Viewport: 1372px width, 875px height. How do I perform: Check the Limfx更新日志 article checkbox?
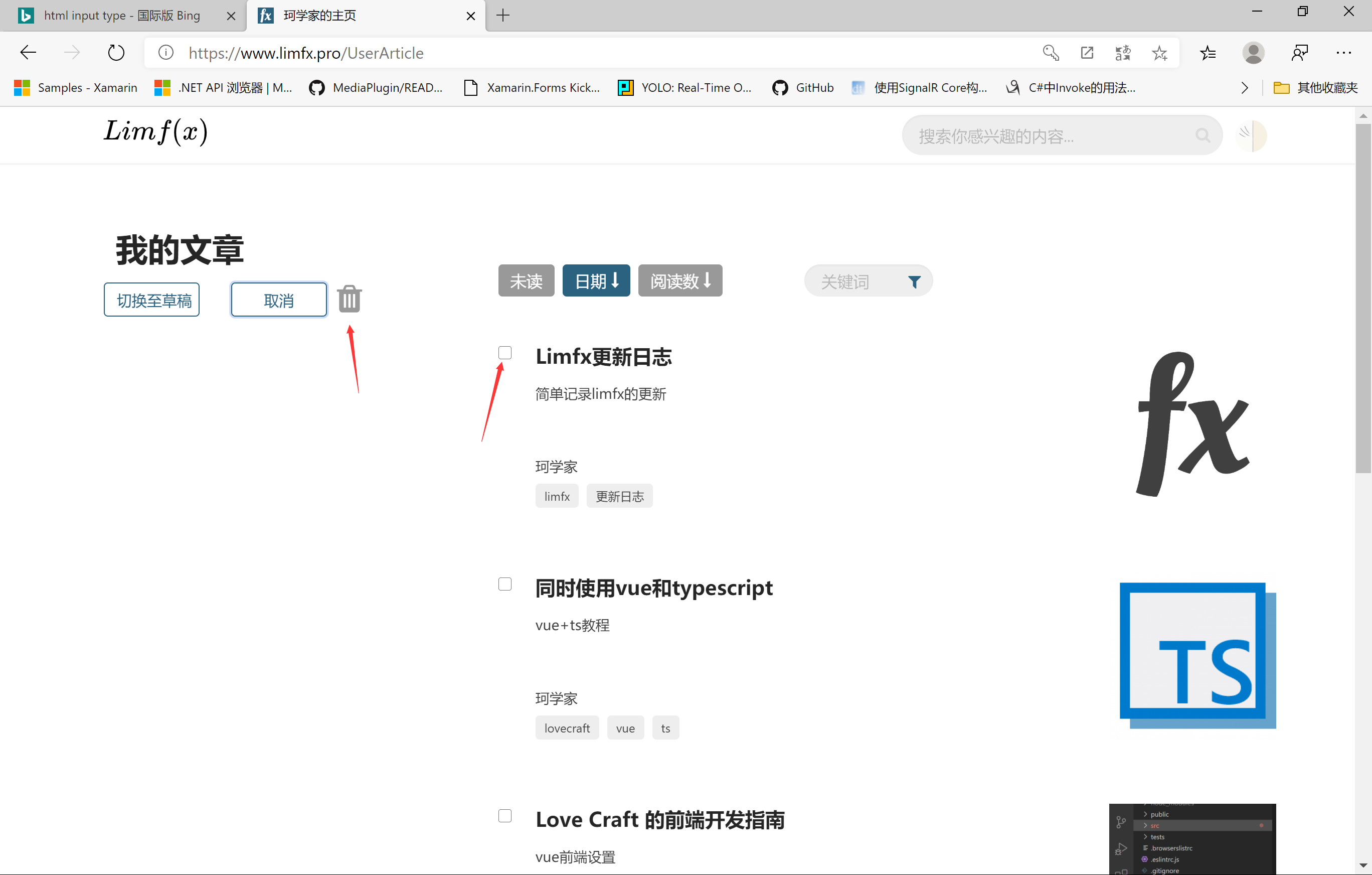pyautogui.click(x=505, y=353)
